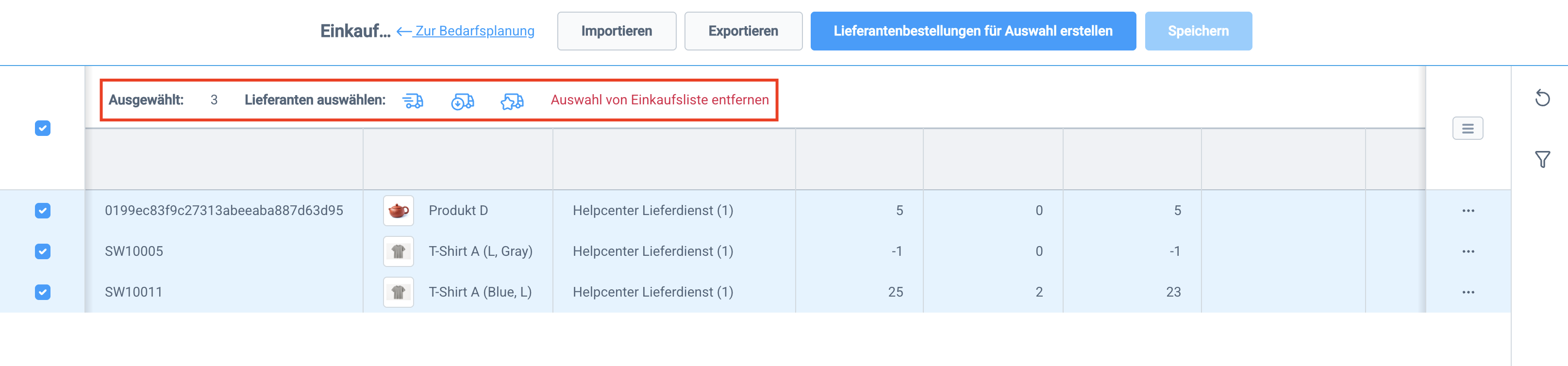Screen dimensions: 1568x366
Task: Select the cheapest supplier truck icon
Action: tap(463, 101)
